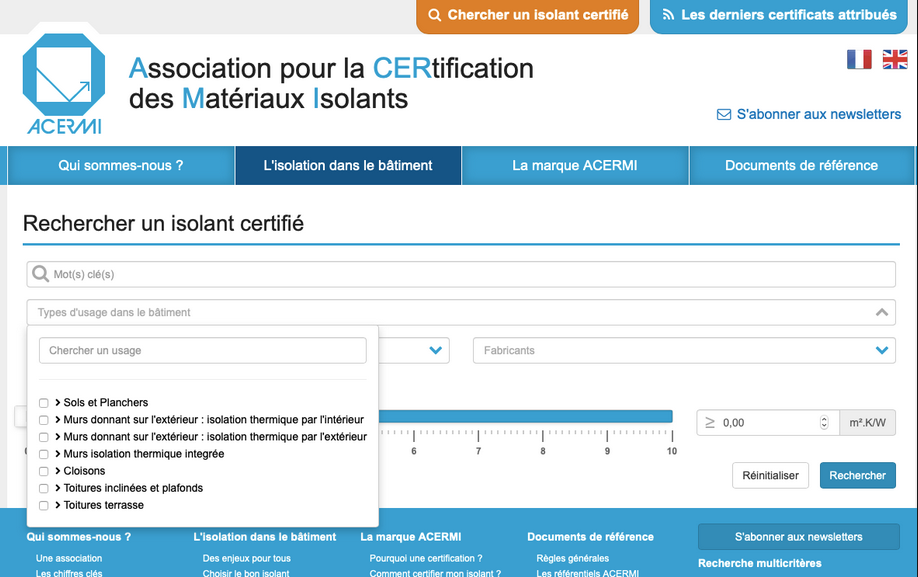Viewport: 918px width, 577px height.
Task: Check Murs isolation thermique par l'extérieur box
Action: coord(44,437)
